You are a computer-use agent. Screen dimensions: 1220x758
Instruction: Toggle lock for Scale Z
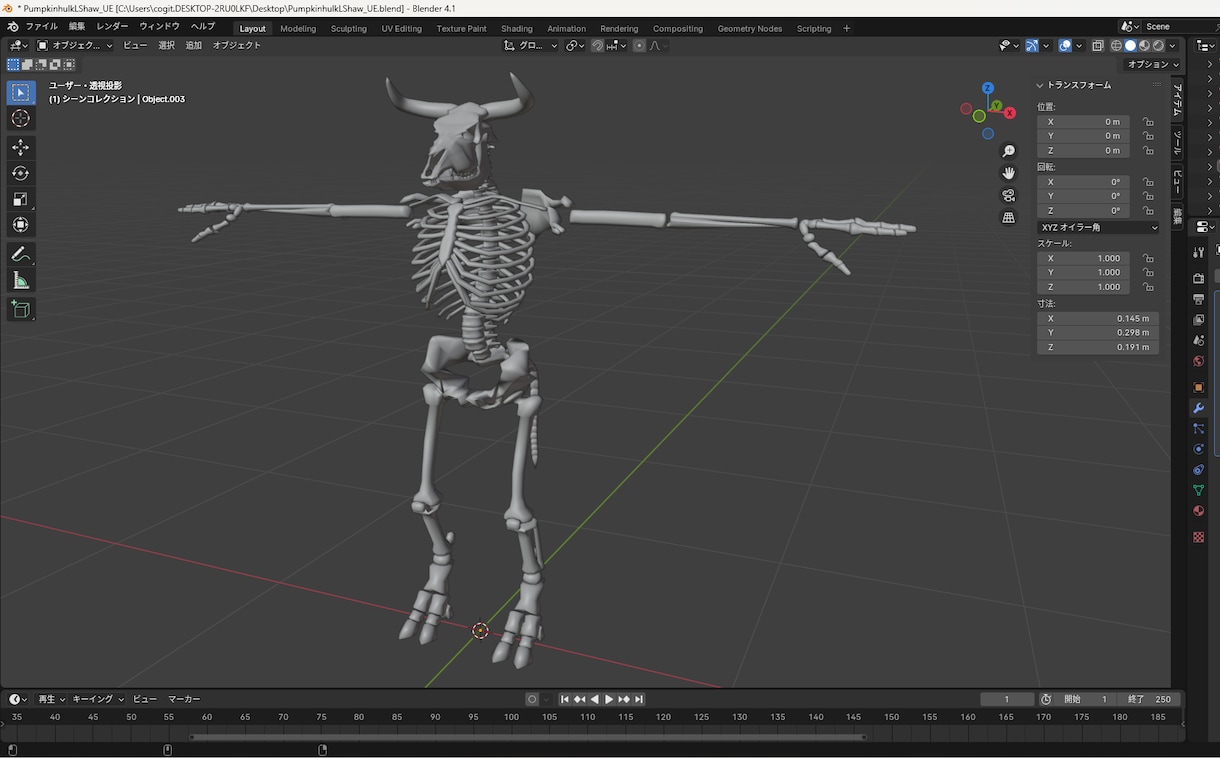pyautogui.click(x=1148, y=288)
